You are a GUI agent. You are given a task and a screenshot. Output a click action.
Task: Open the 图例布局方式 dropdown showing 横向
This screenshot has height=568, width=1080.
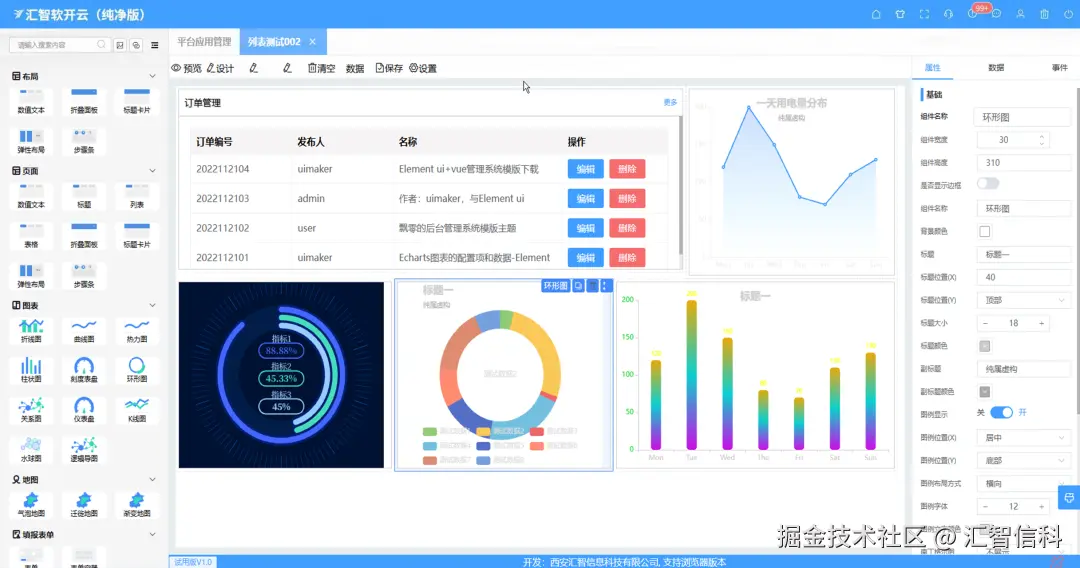[x=1024, y=483]
